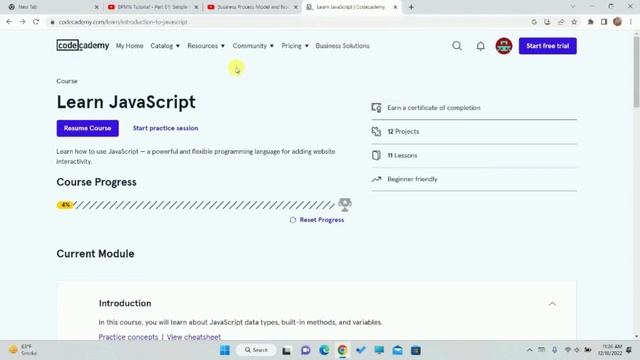Go back with browser back arrow
This screenshot has height=360, width=640.
click(x=9, y=22)
